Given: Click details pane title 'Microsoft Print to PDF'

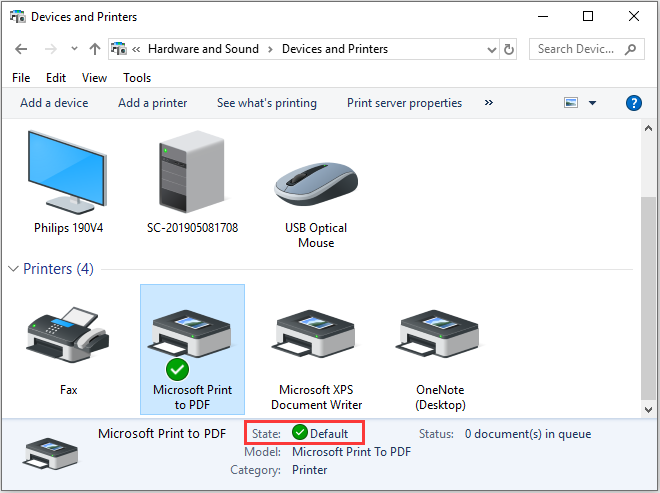Looking at the screenshot, I should tap(162, 433).
